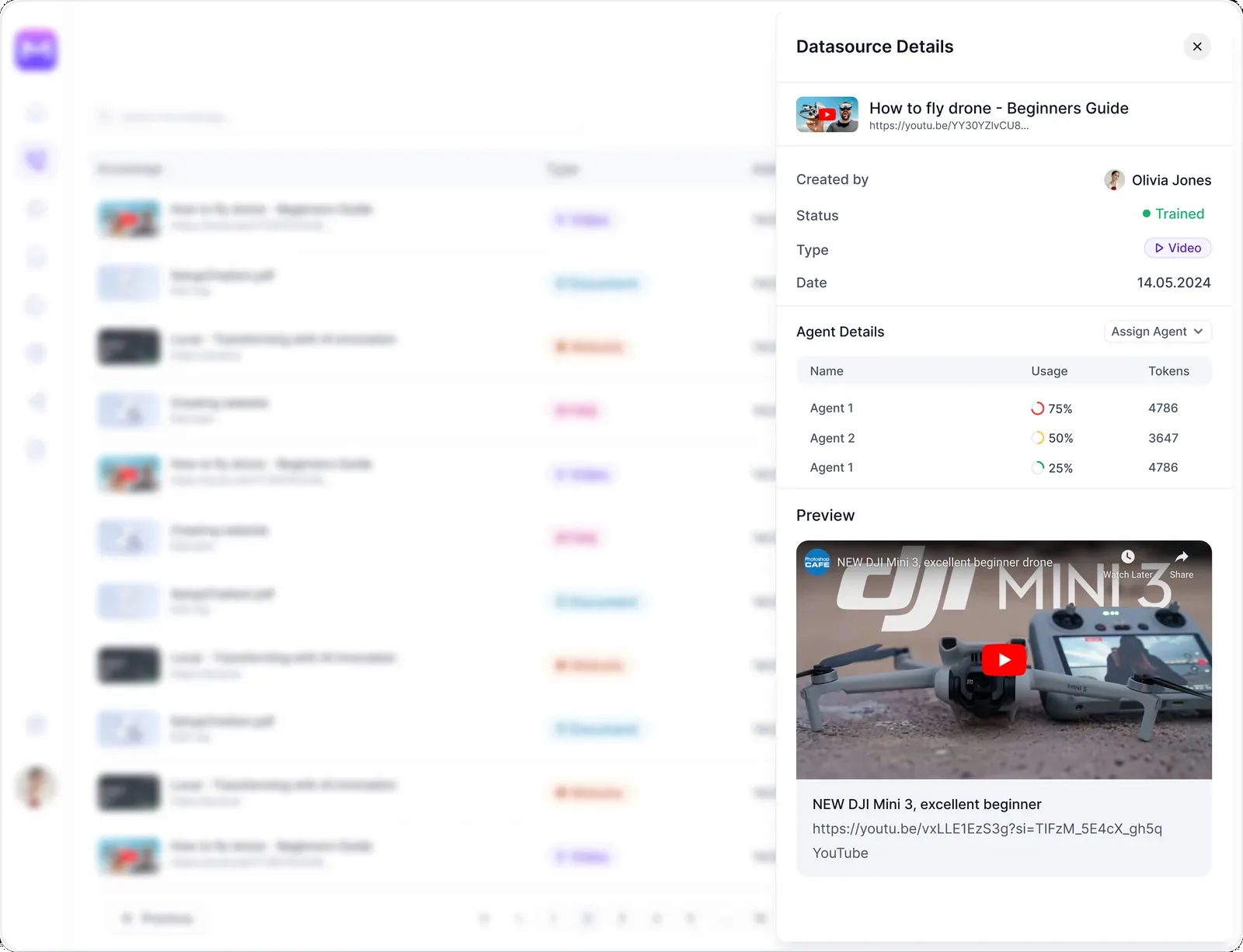Click the Trained status label

coord(1173,214)
